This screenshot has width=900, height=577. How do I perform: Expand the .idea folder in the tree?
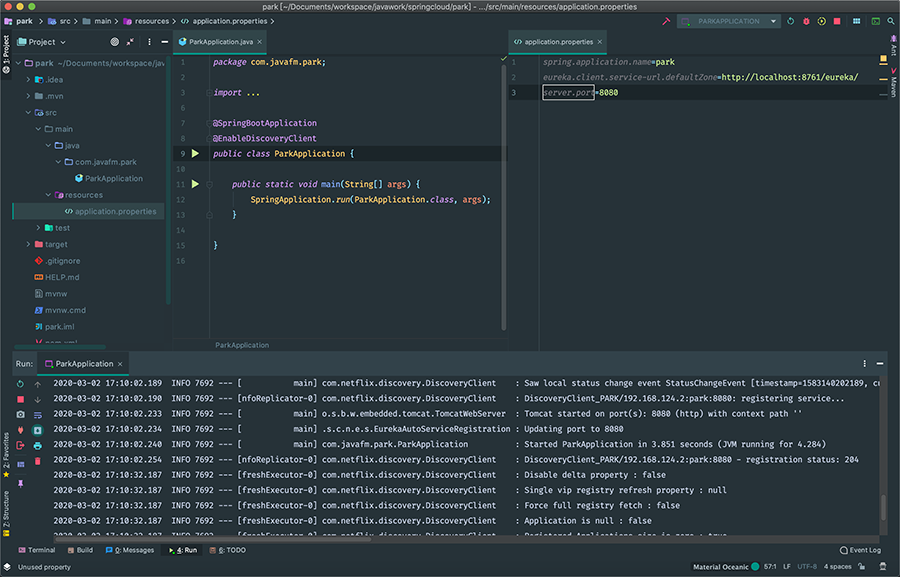pyautogui.click(x=28, y=79)
